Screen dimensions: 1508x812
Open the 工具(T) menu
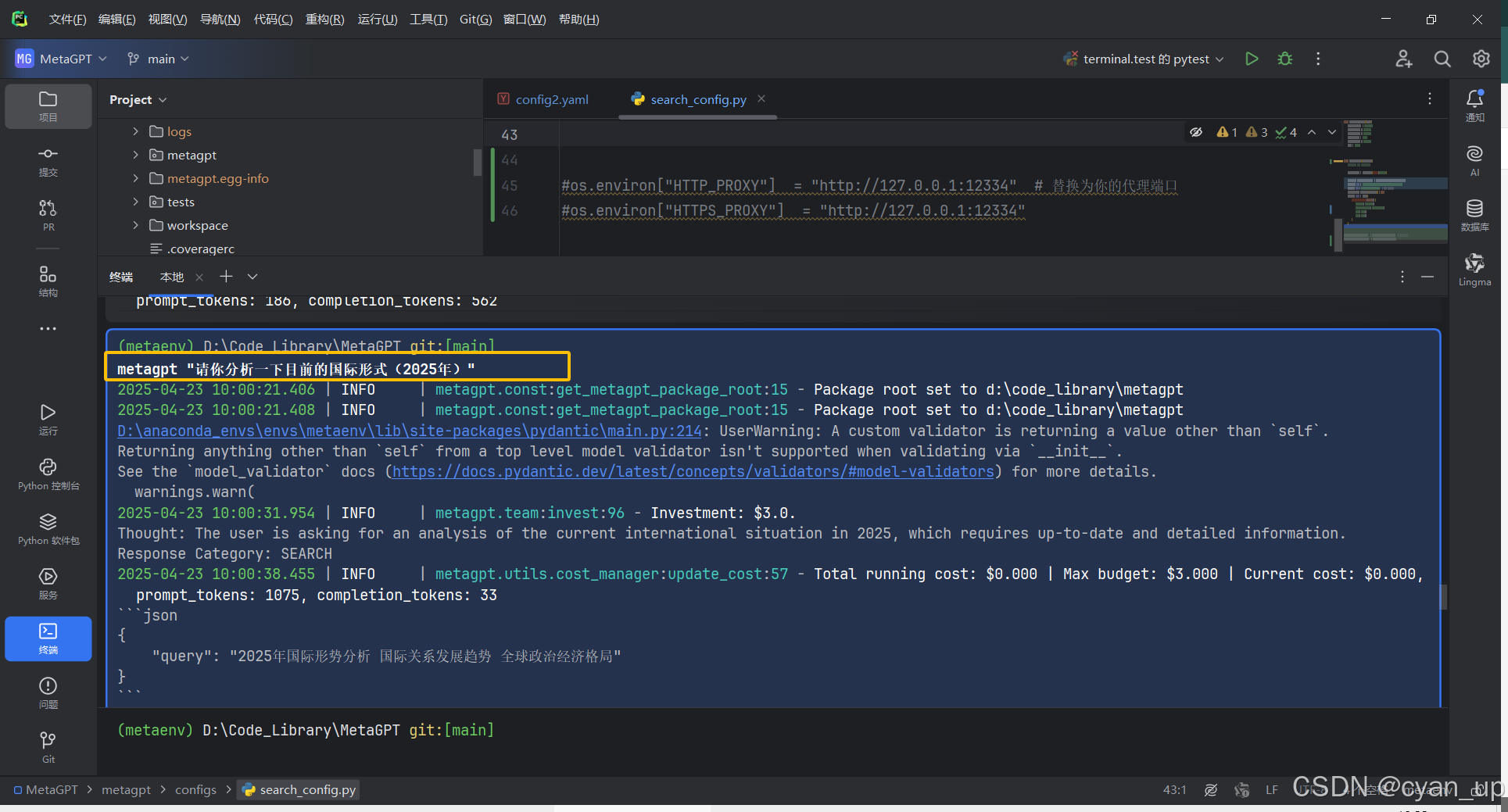click(x=428, y=19)
